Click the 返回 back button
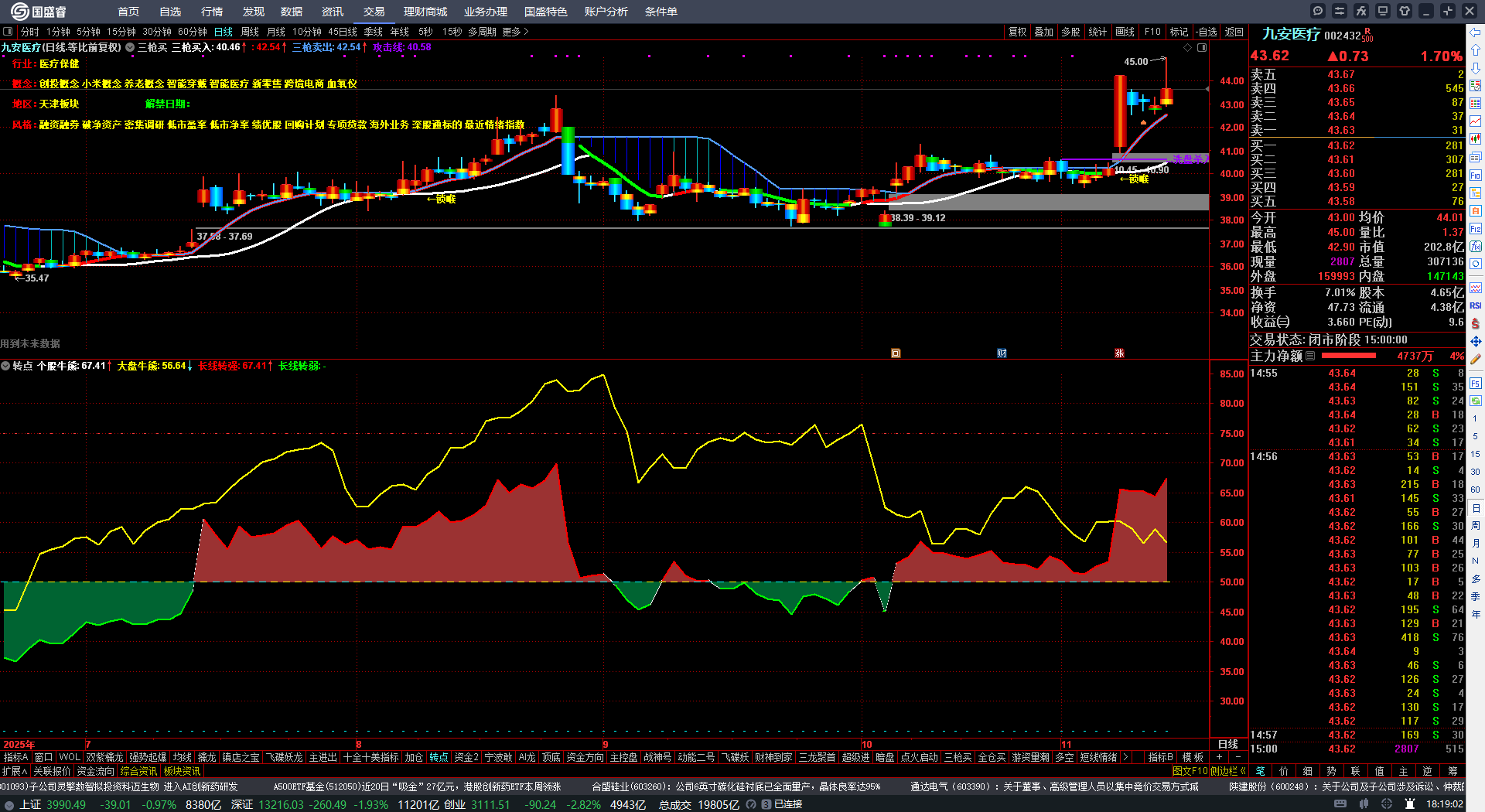This screenshot has width=1485, height=812. [x=1234, y=32]
